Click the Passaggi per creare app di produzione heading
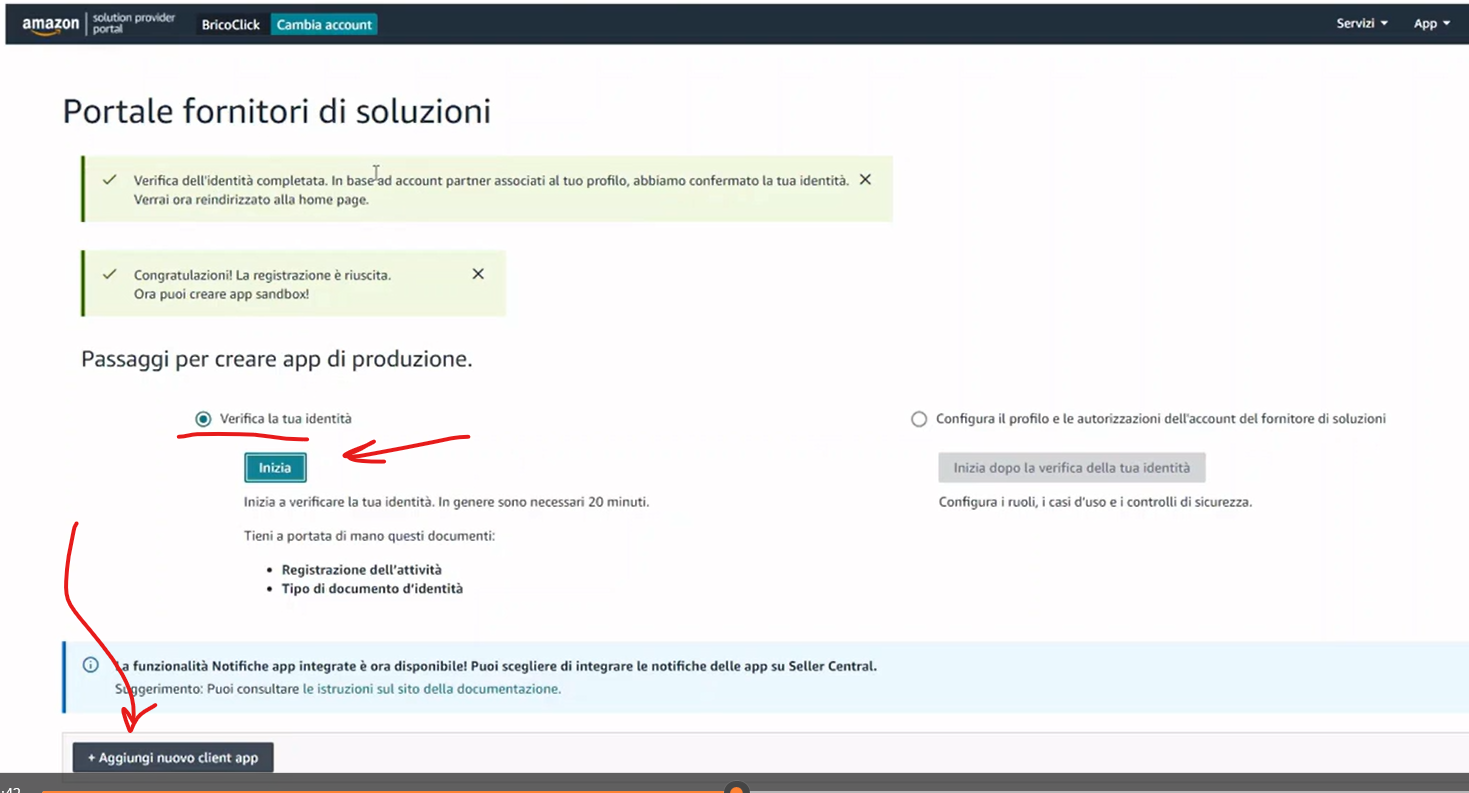This screenshot has height=793, width=1469. [x=277, y=359]
